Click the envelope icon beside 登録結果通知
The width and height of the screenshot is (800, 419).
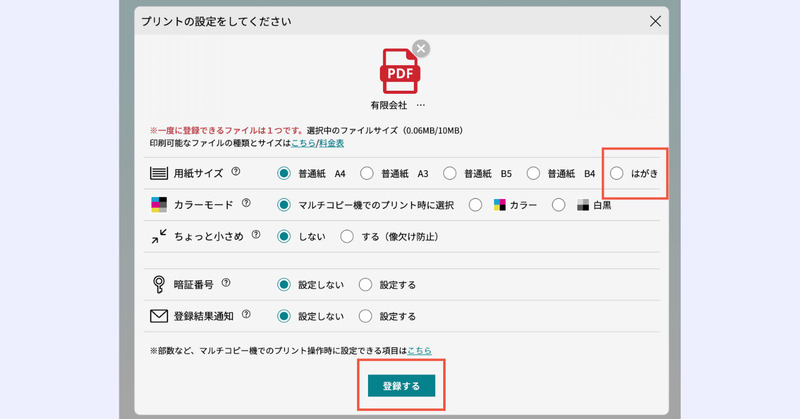pyautogui.click(x=159, y=316)
